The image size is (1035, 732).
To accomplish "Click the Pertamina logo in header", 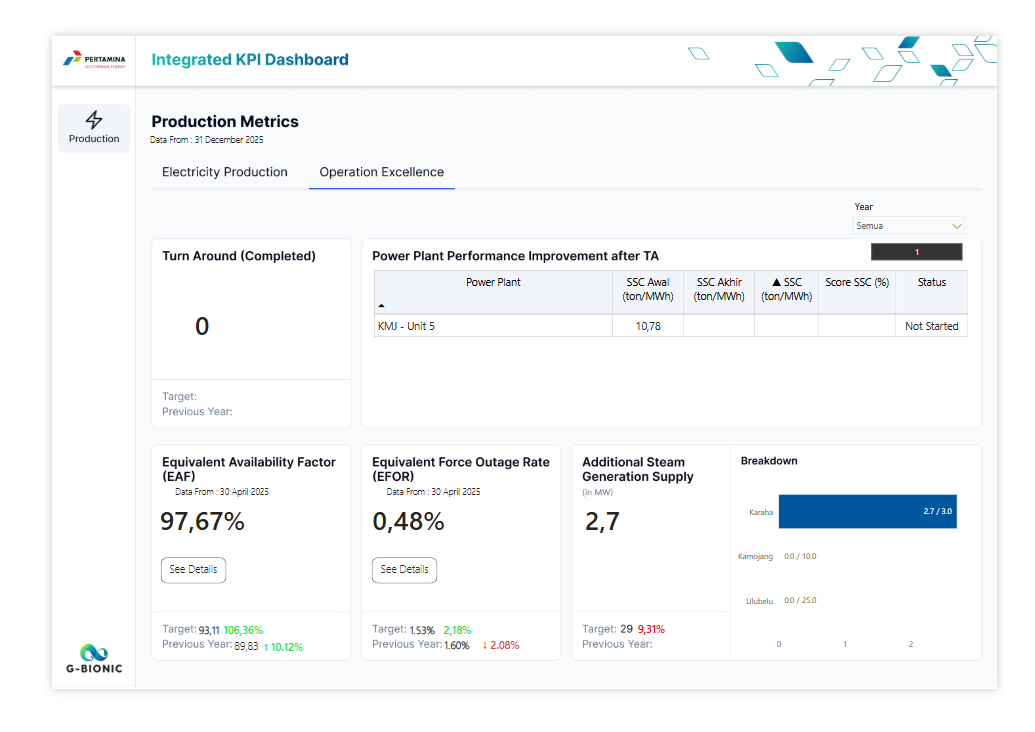I will tap(94, 60).
